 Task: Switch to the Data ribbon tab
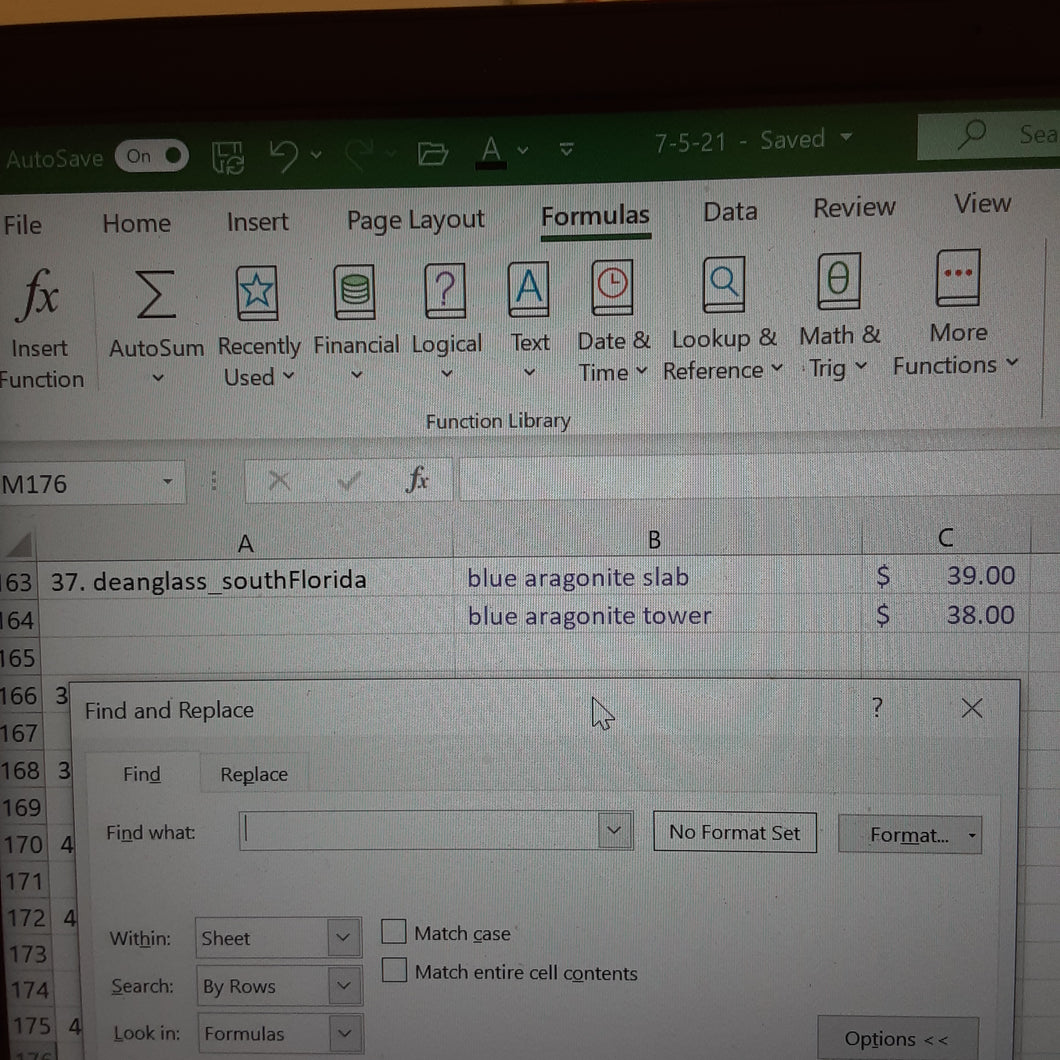(x=730, y=212)
